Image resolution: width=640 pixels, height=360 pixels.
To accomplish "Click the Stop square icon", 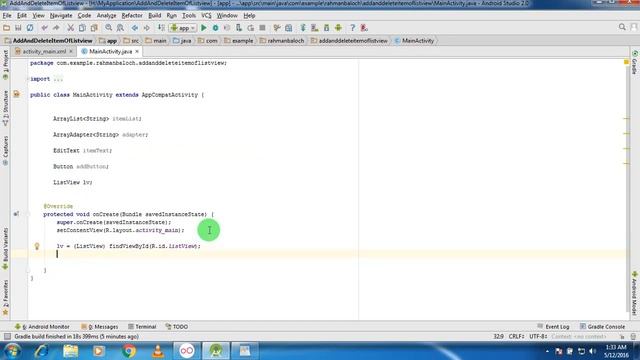I will coord(262,28).
